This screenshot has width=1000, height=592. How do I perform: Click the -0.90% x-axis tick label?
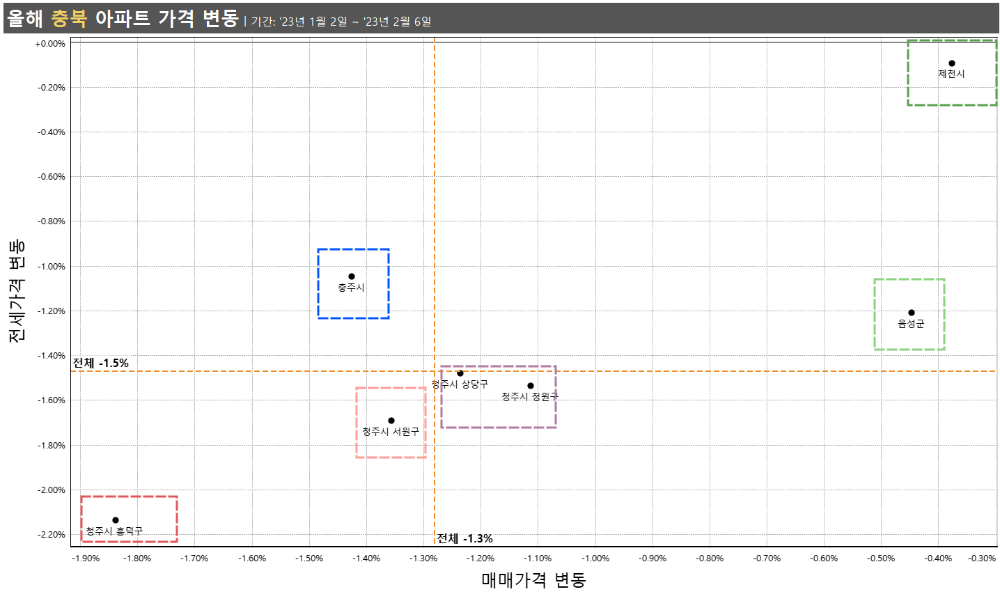pos(652,558)
